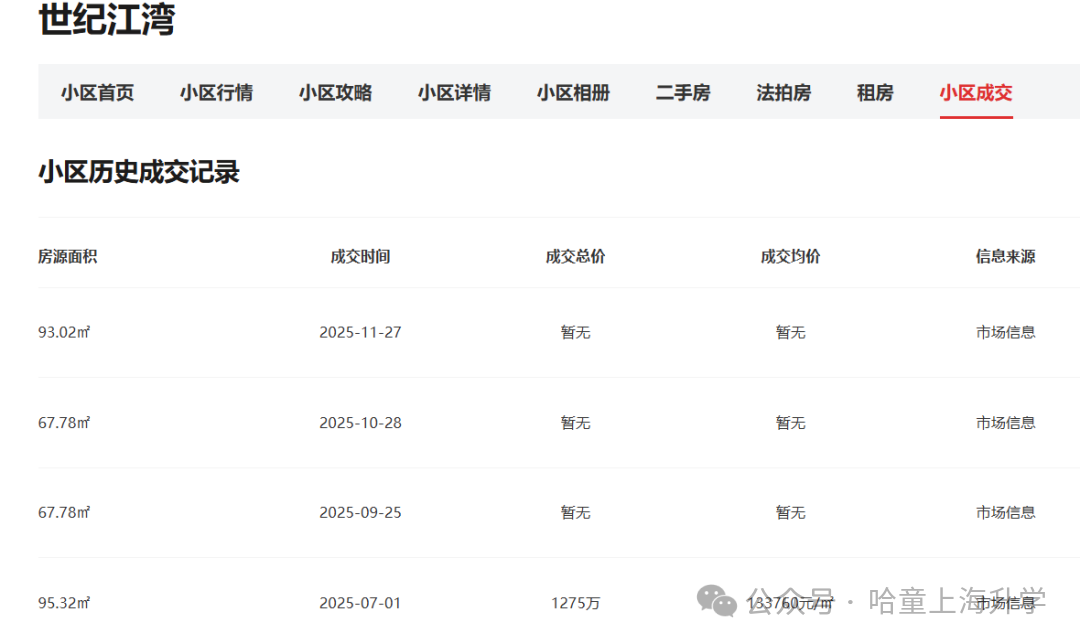Viewport: 1080px width, 644px height.
Task: Click the 成交均价 column header
Action: 790,257
